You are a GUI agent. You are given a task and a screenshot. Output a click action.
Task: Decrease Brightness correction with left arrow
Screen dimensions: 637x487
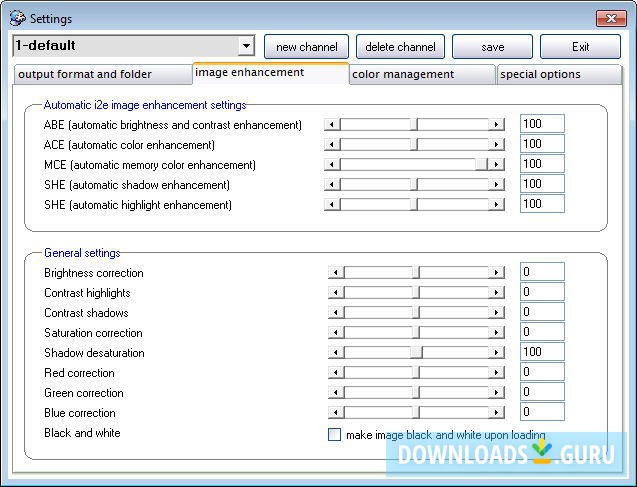(336, 272)
